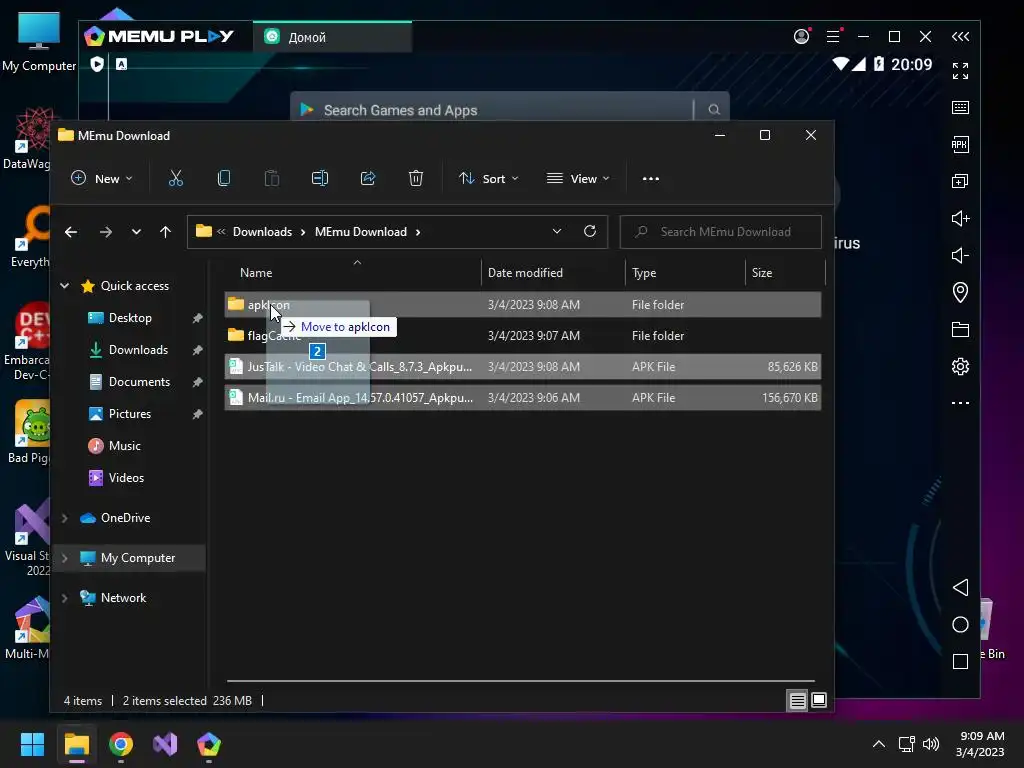Image resolution: width=1024 pixels, height=768 pixels.
Task: Open Desktop in Quick access
Action: click(130, 318)
